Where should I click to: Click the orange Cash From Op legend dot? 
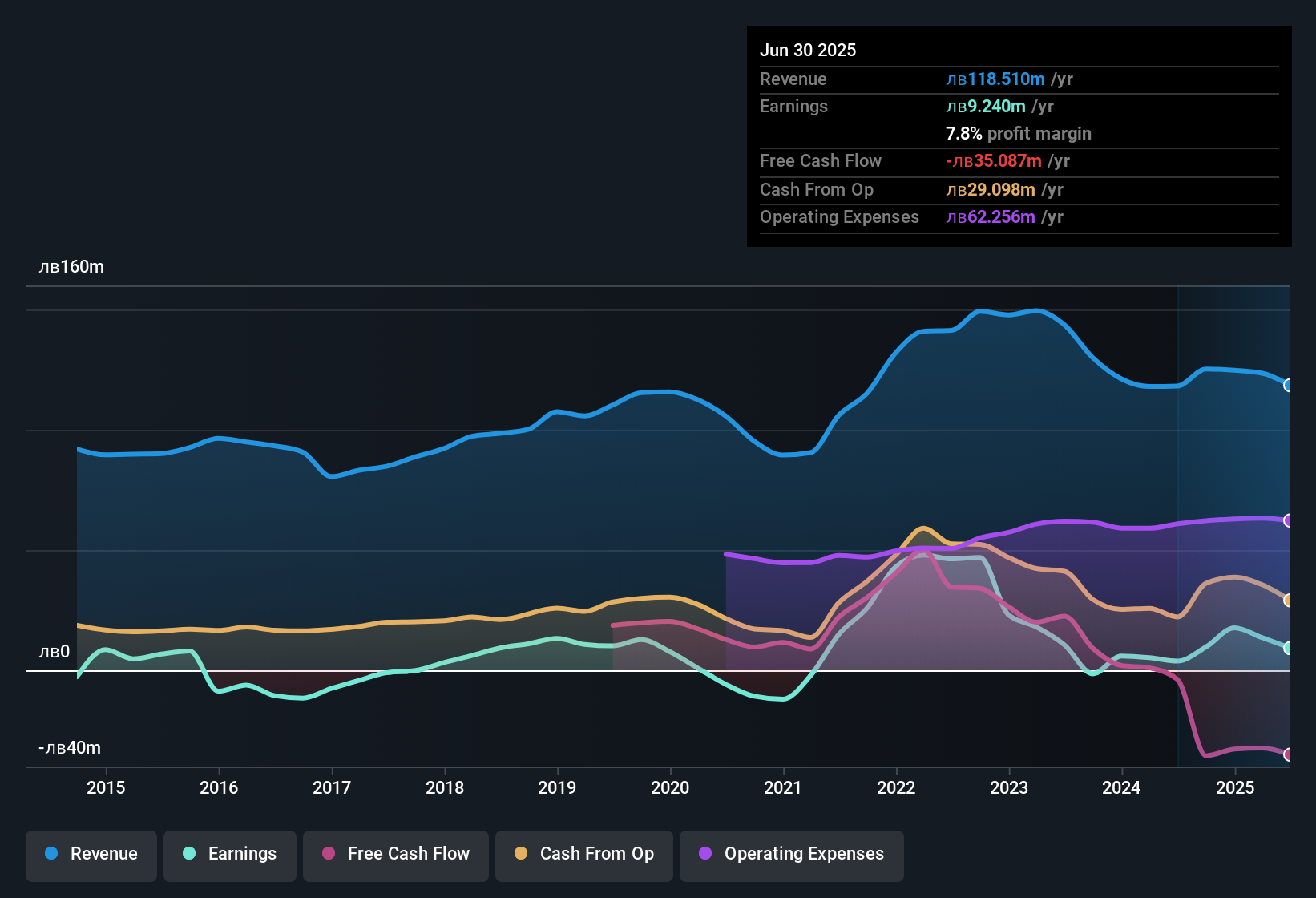(520, 854)
